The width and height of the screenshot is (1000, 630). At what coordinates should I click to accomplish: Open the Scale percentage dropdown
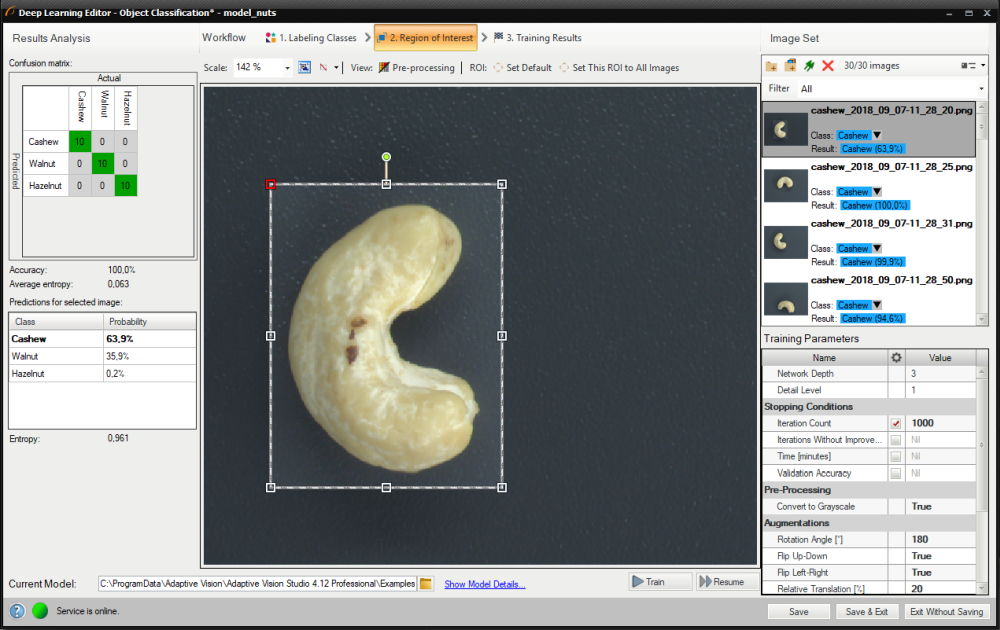[287, 68]
